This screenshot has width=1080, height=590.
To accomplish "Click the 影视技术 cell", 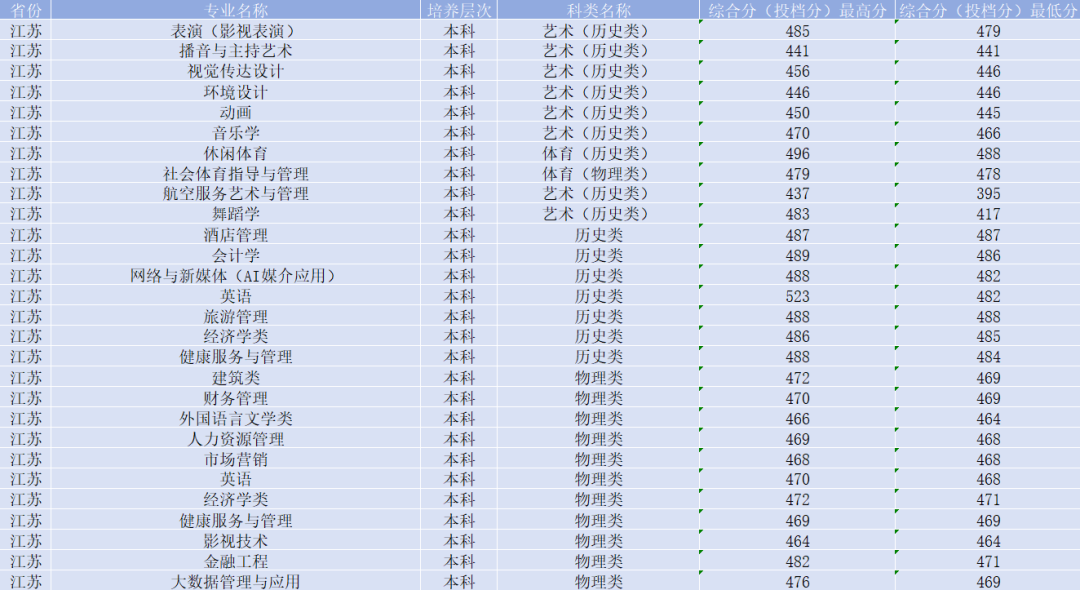I will click(x=236, y=541).
